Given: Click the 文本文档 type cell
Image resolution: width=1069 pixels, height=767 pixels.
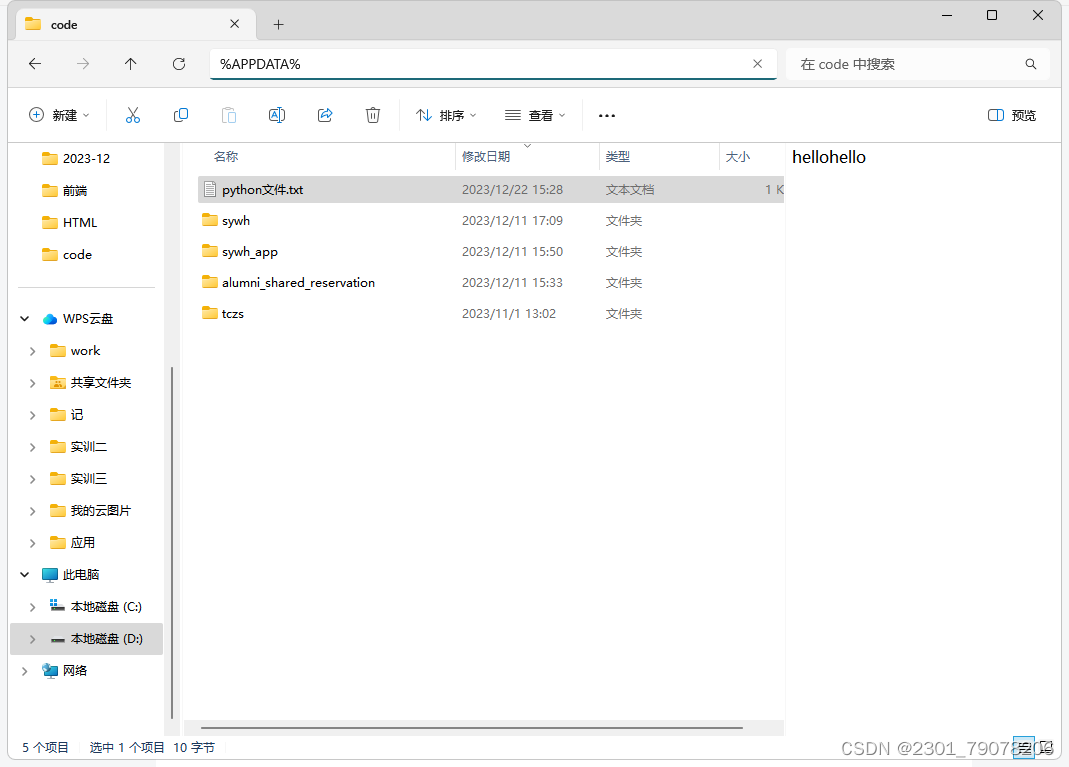Looking at the screenshot, I should [630, 190].
